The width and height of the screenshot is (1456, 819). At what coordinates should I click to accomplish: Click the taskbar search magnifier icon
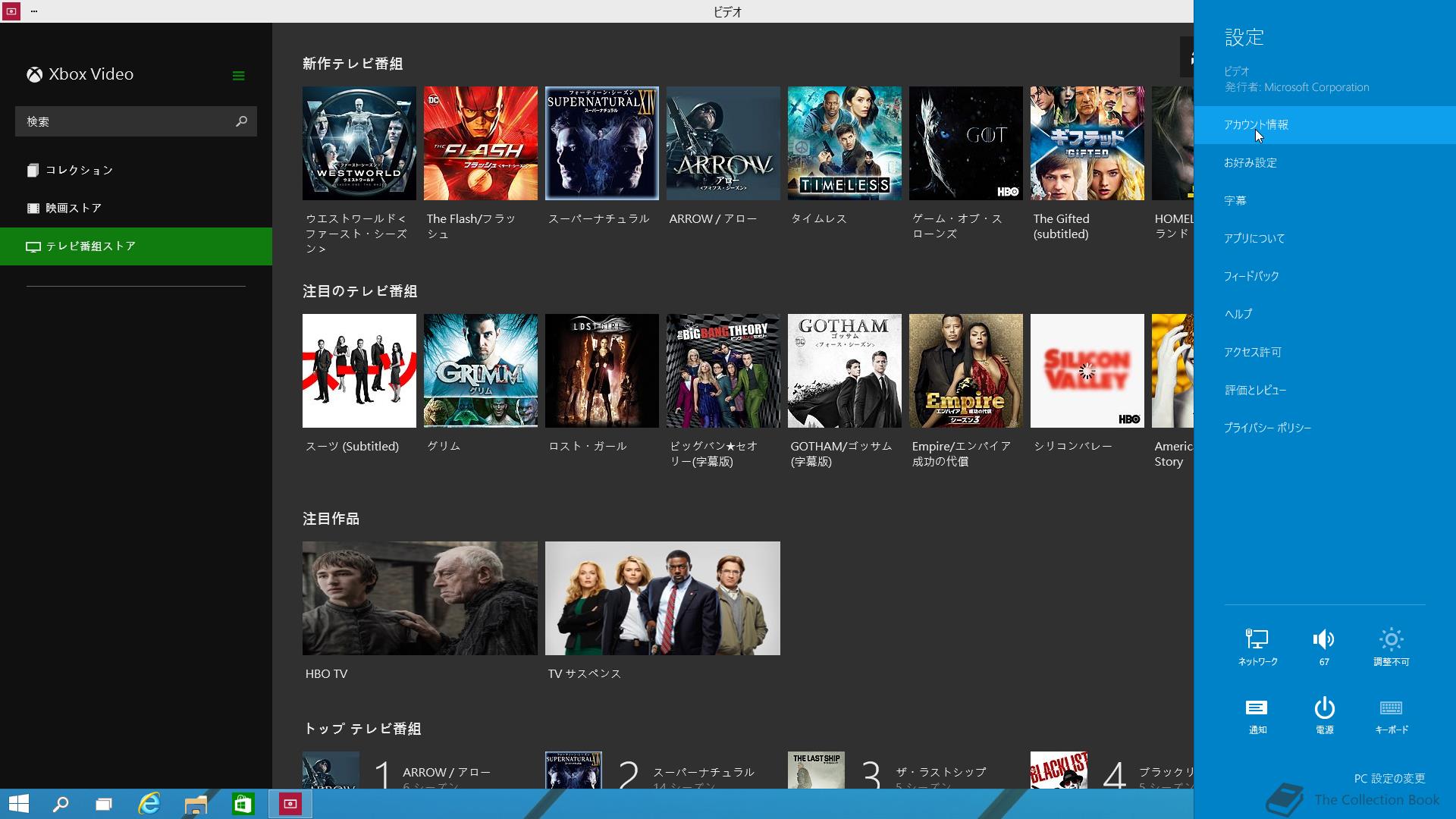(x=61, y=804)
